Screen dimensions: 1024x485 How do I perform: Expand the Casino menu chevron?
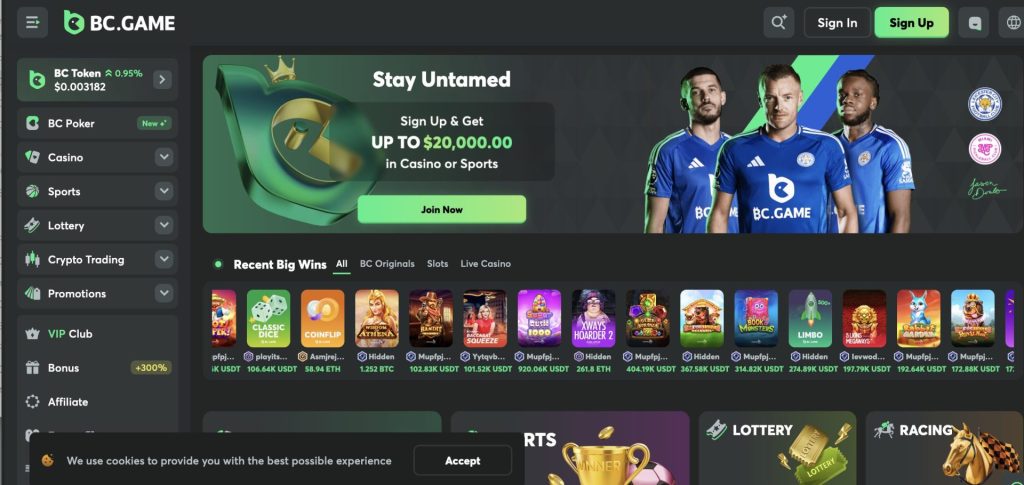pyautogui.click(x=164, y=157)
